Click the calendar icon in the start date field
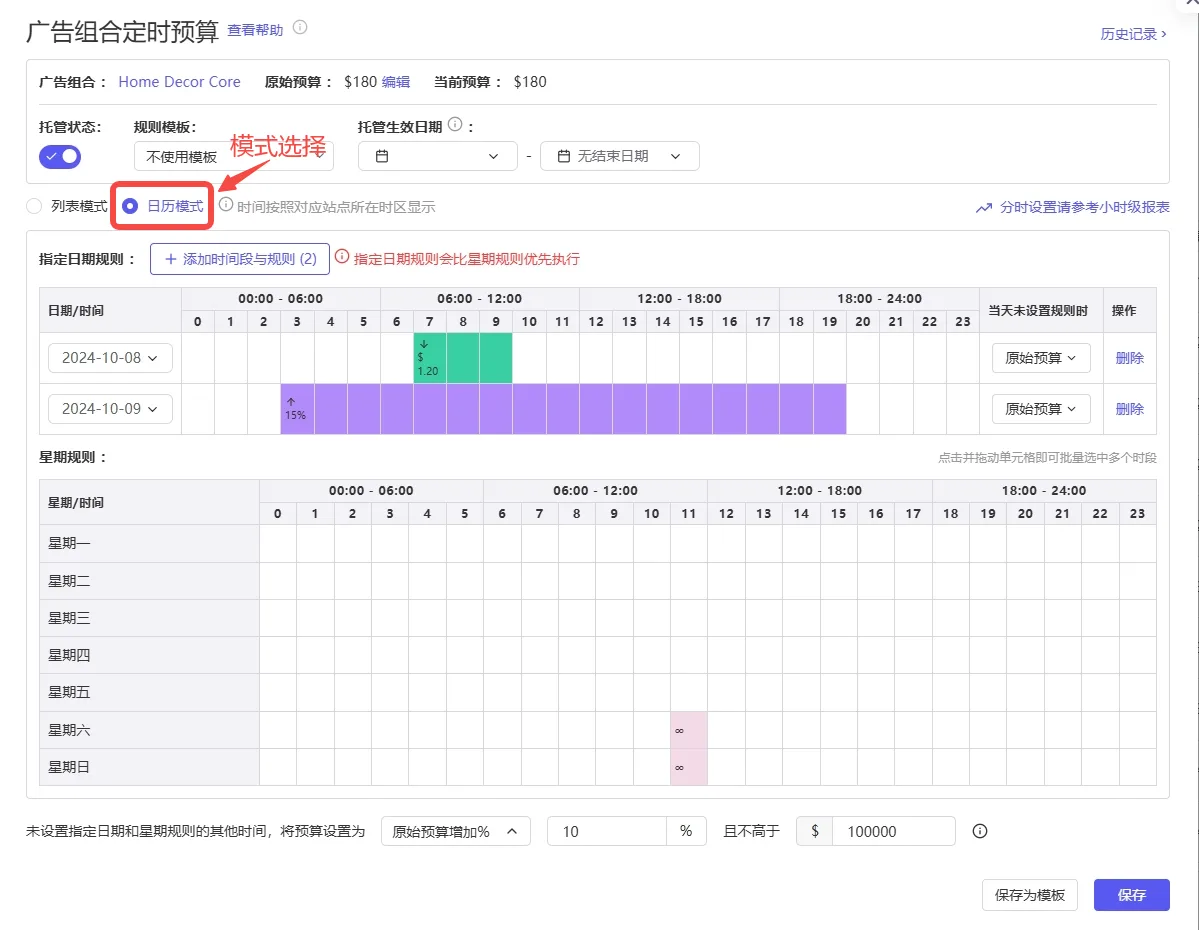Screen dimensions: 1199x930 382,156
